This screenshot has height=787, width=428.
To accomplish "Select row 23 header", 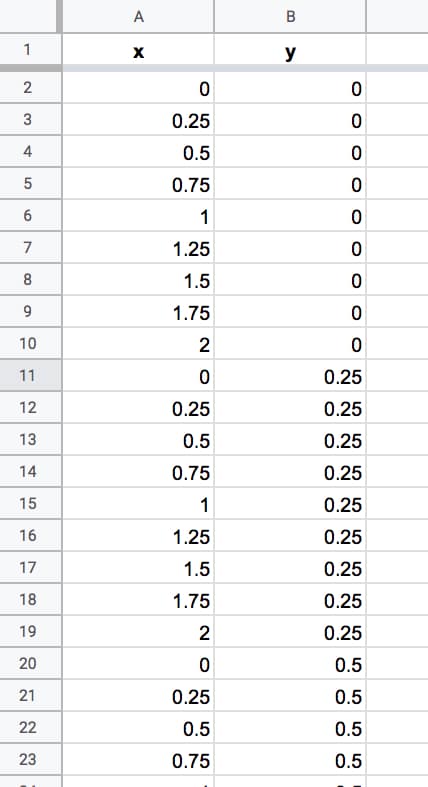I will [29, 759].
